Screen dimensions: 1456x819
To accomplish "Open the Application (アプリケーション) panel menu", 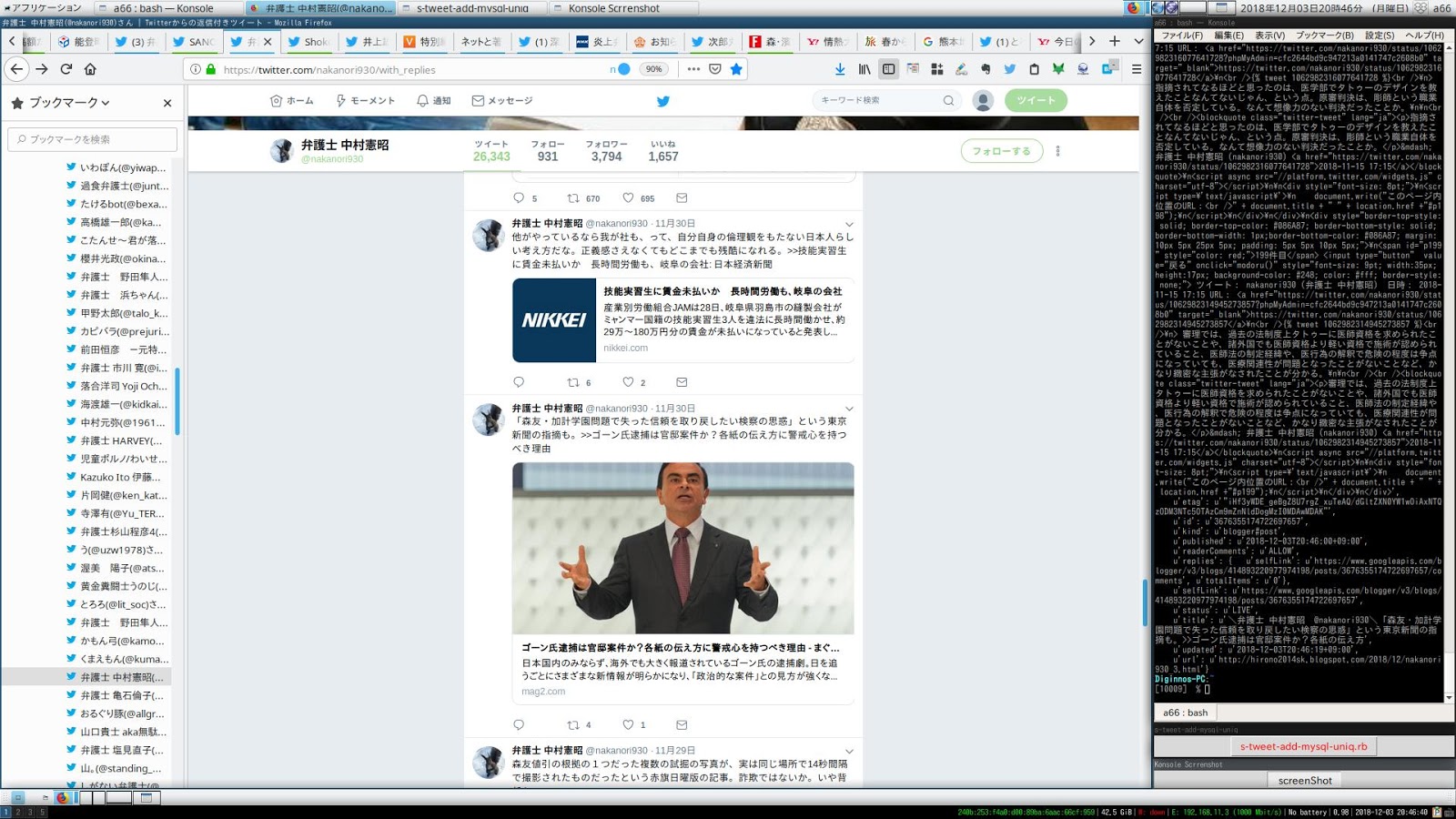I will (x=42, y=7).
